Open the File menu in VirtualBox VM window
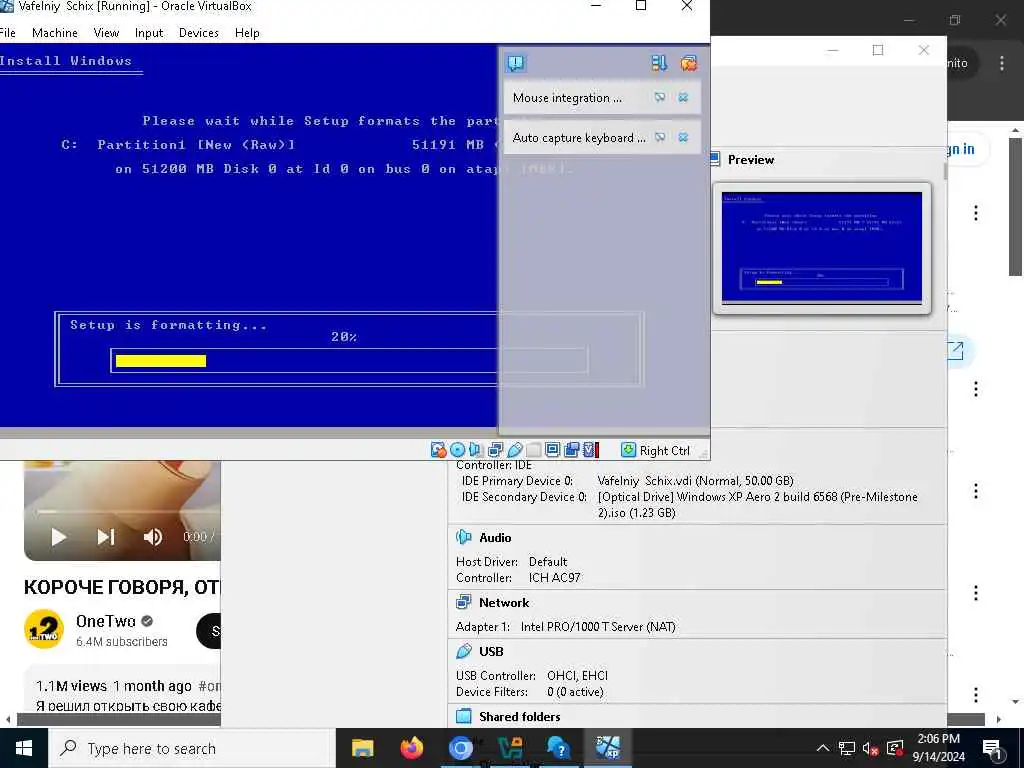 tap(7, 33)
